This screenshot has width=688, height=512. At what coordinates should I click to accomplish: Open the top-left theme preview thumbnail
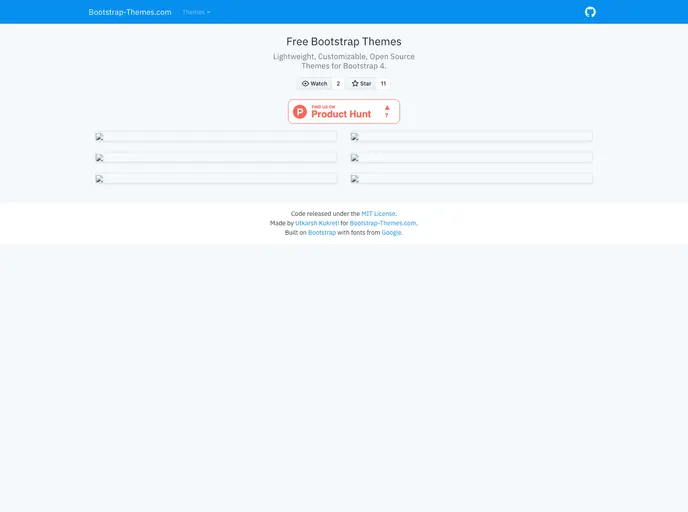(x=216, y=137)
